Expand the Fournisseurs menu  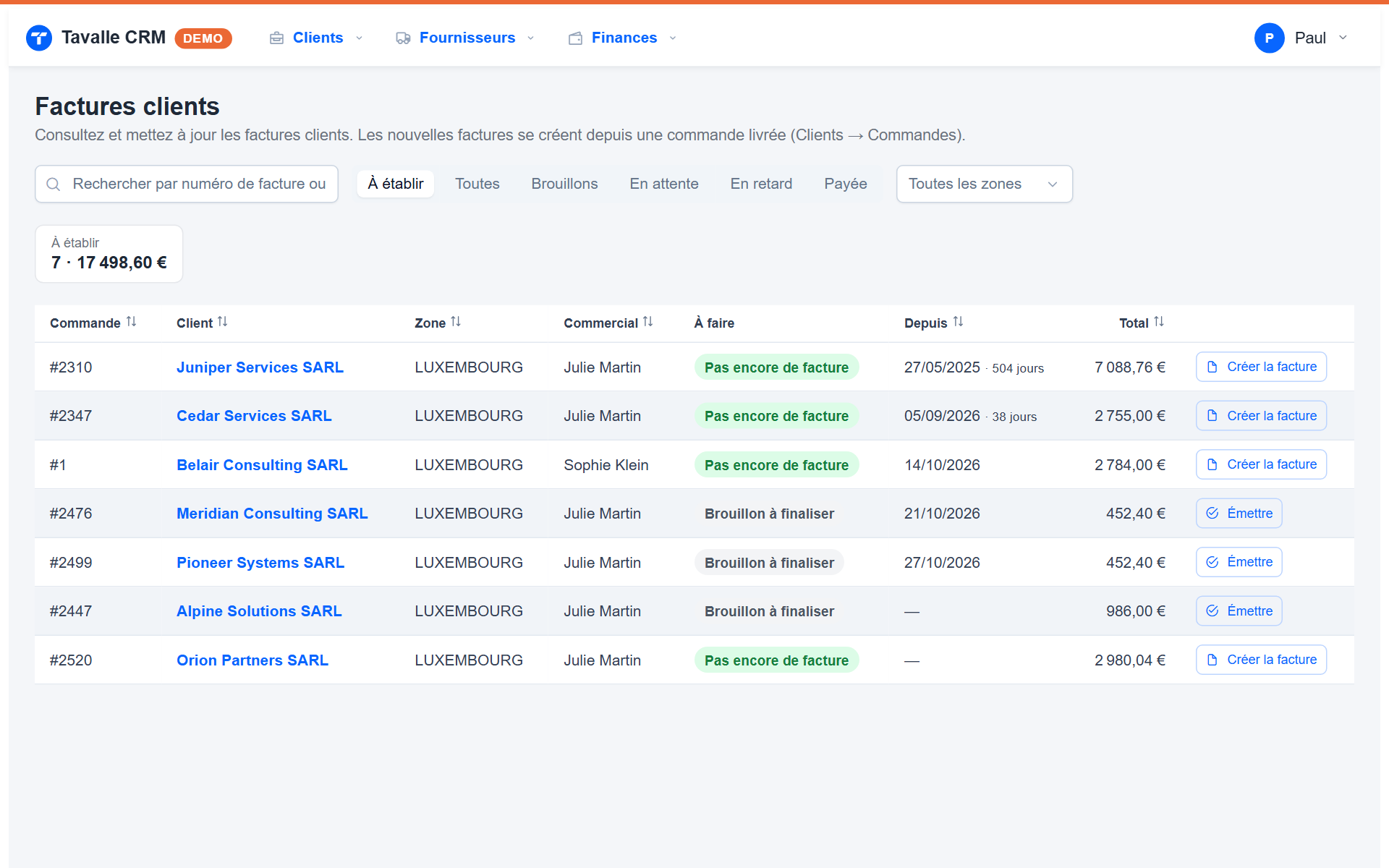pyautogui.click(x=465, y=38)
